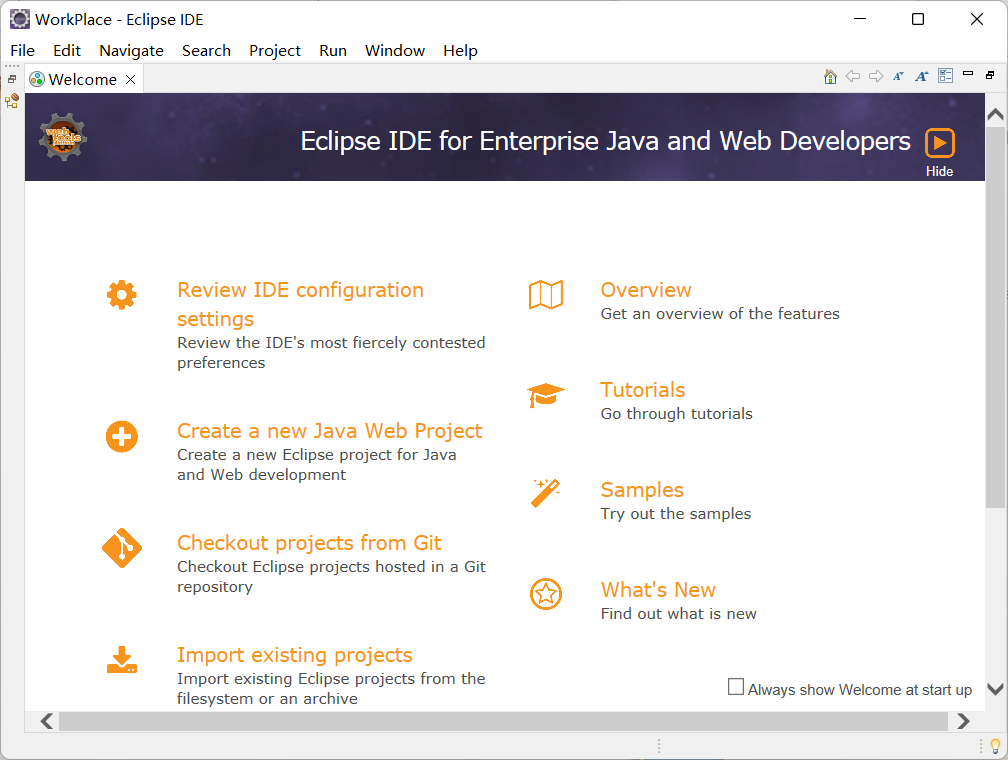Click the Home icon in Welcome toolbar
The width and height of the screenshot is (1008, 760).
click(x=830, y=77)
